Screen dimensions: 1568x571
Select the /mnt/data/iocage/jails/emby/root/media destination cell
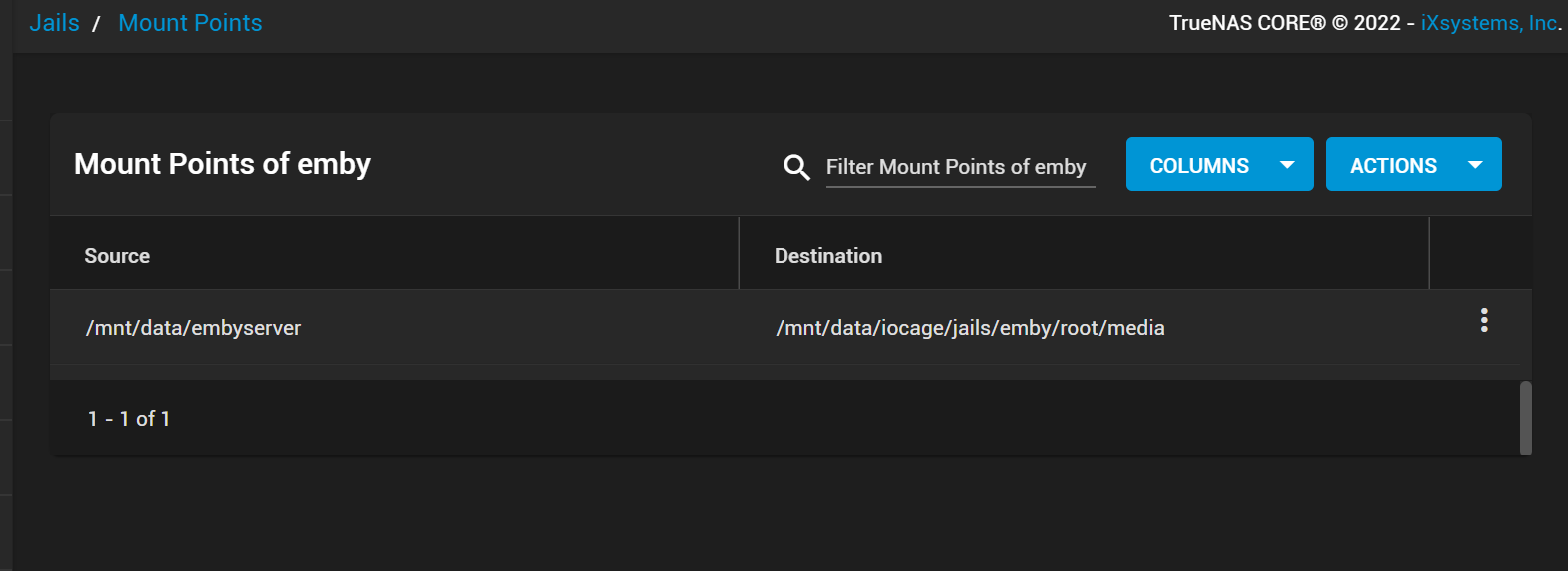tap(969, 328)
